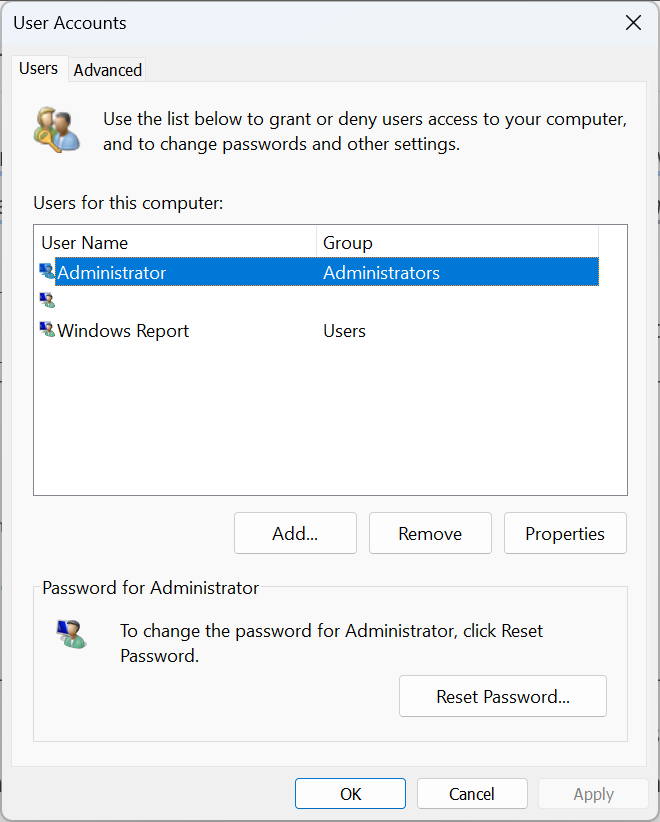
Task: Click the small user icon below Administrator
Action: pyautogui.click(x=46, y=300)
